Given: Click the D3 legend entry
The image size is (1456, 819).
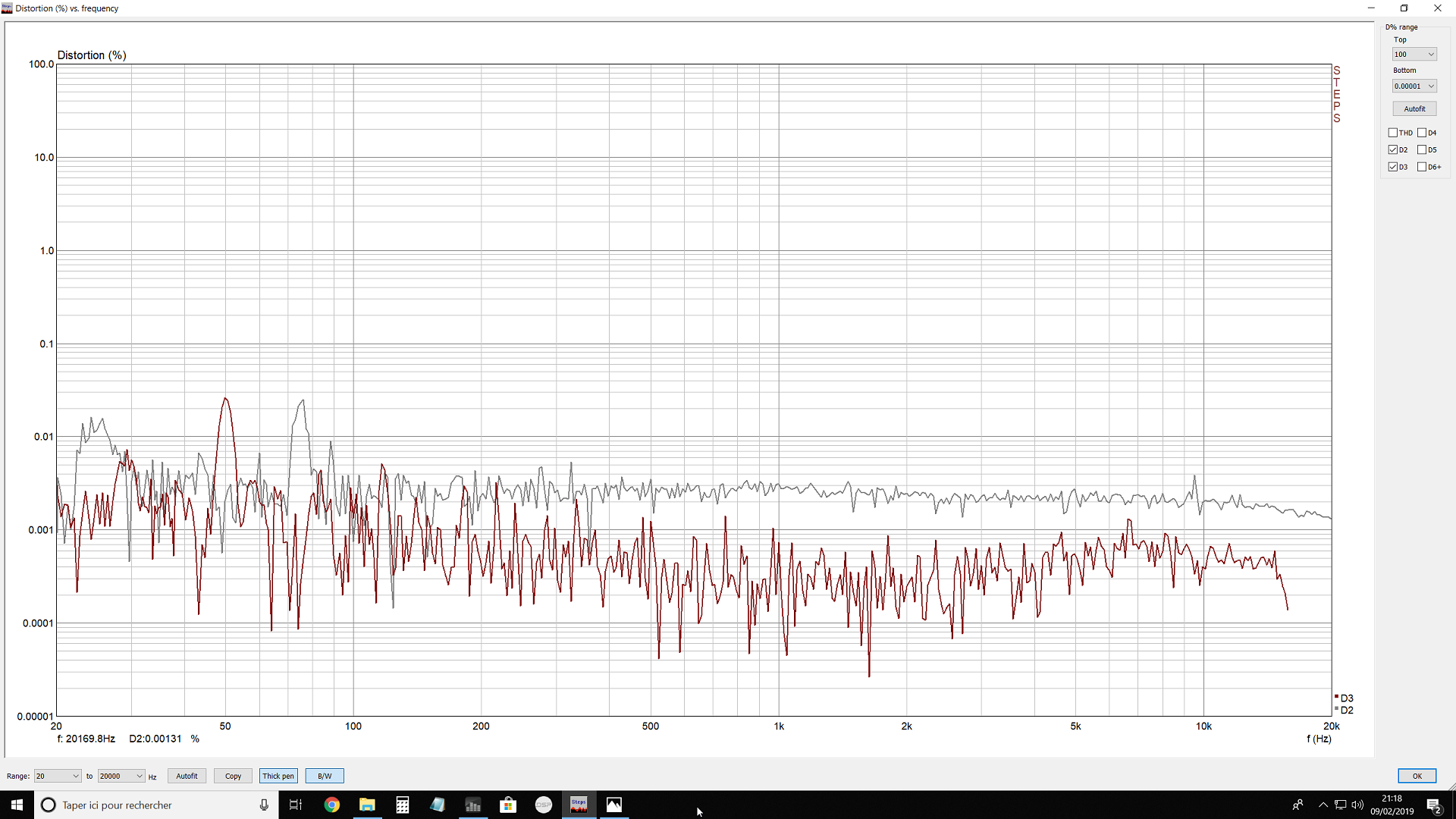Looking at the screenshot, I should (1344, 698).
